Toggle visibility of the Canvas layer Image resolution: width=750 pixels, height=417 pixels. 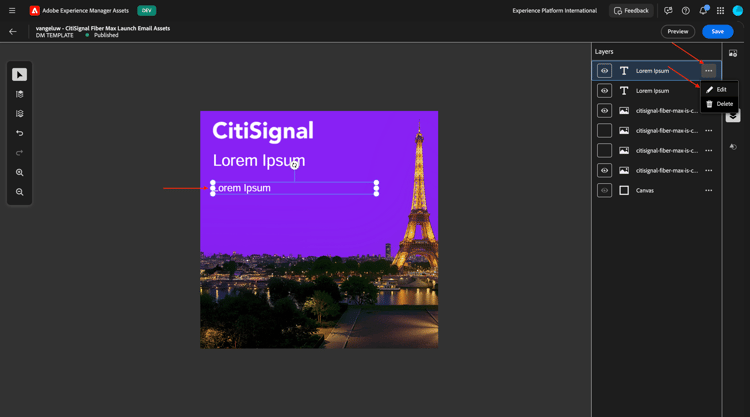tap(605, 190)
